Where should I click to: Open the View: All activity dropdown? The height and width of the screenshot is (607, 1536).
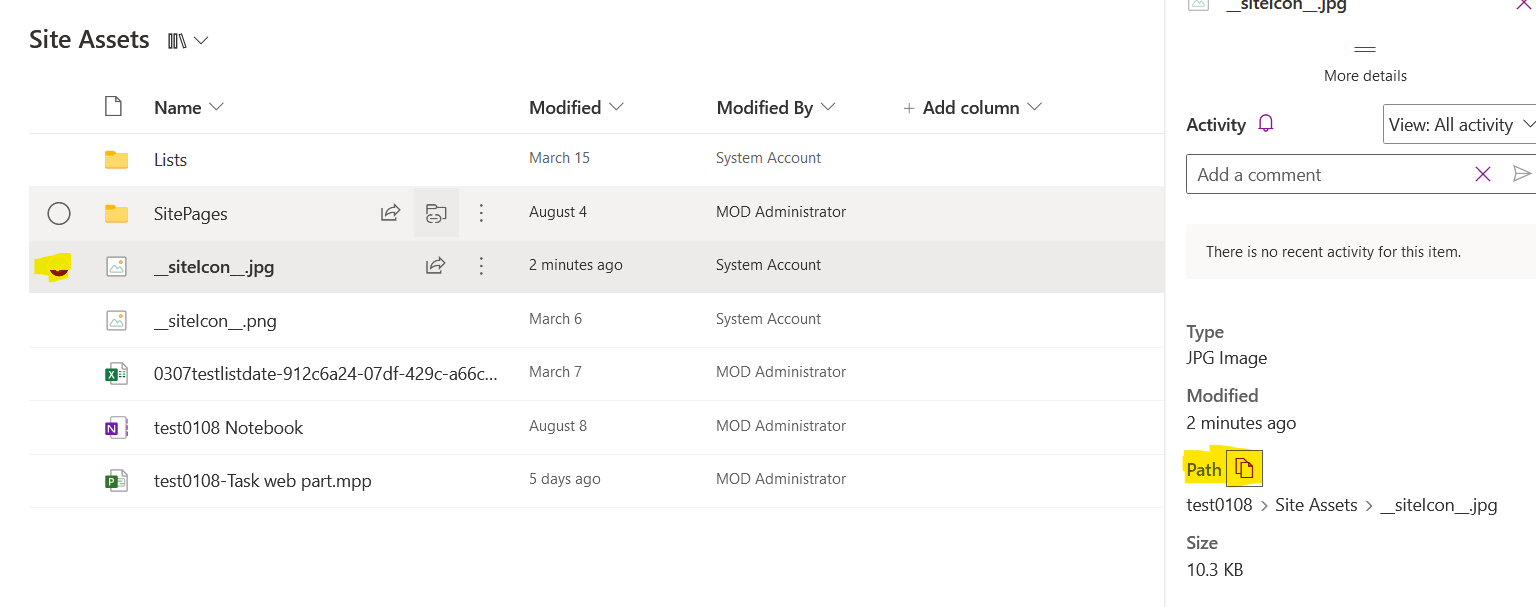click(1460, 125)
